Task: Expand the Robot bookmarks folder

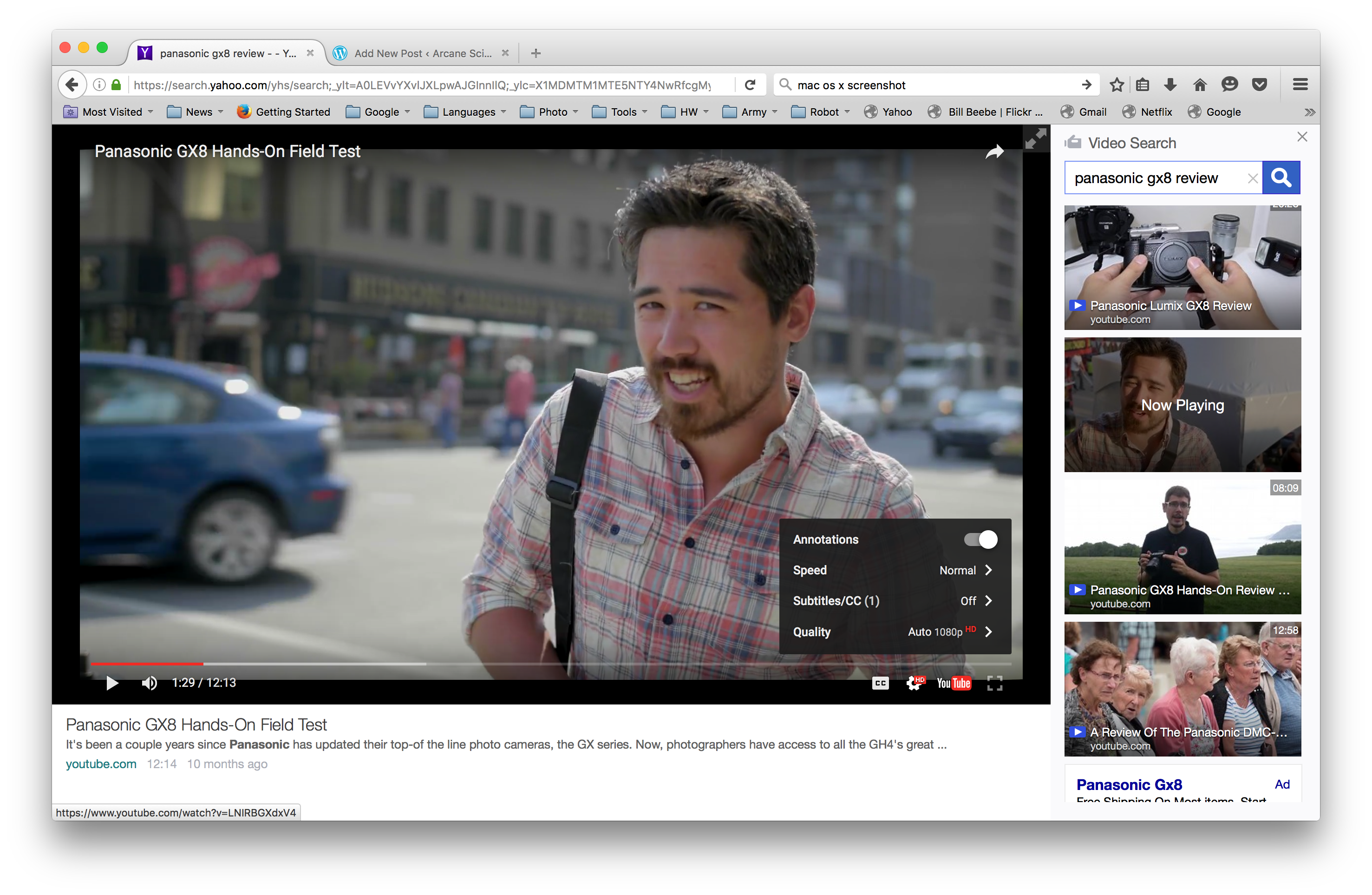Action: coord(820,112)
